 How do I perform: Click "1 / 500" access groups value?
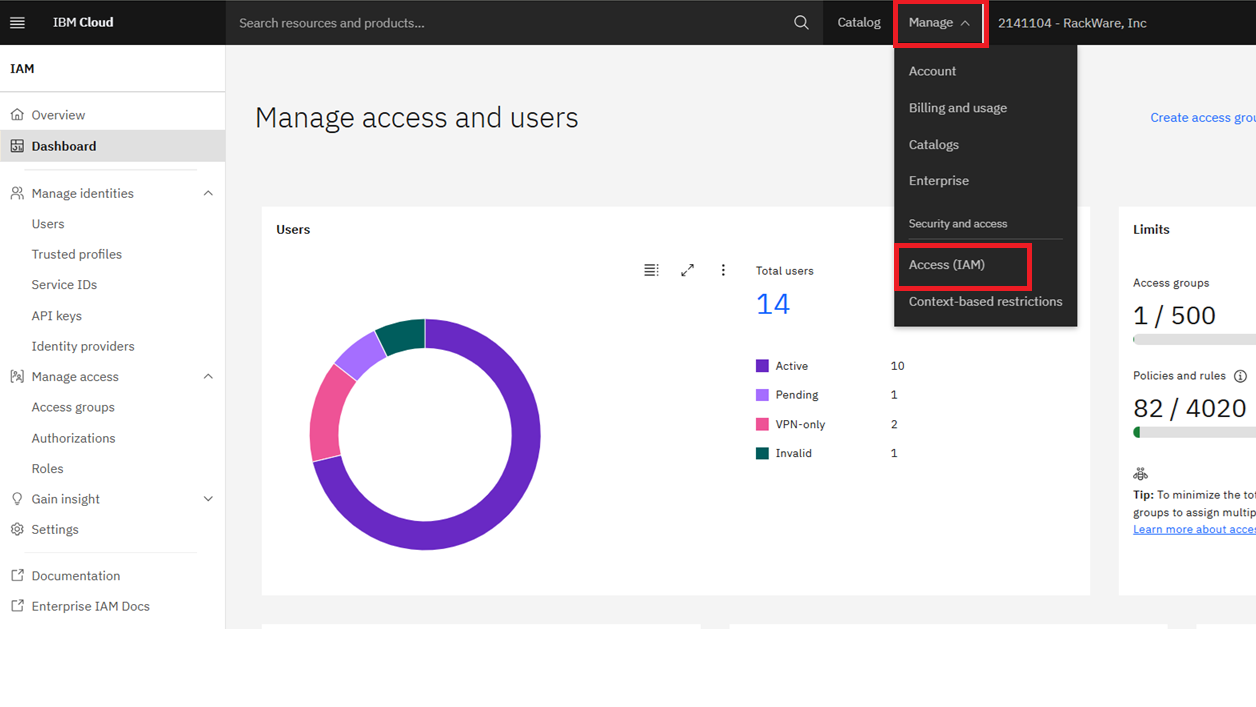[x=1174, y=316]
